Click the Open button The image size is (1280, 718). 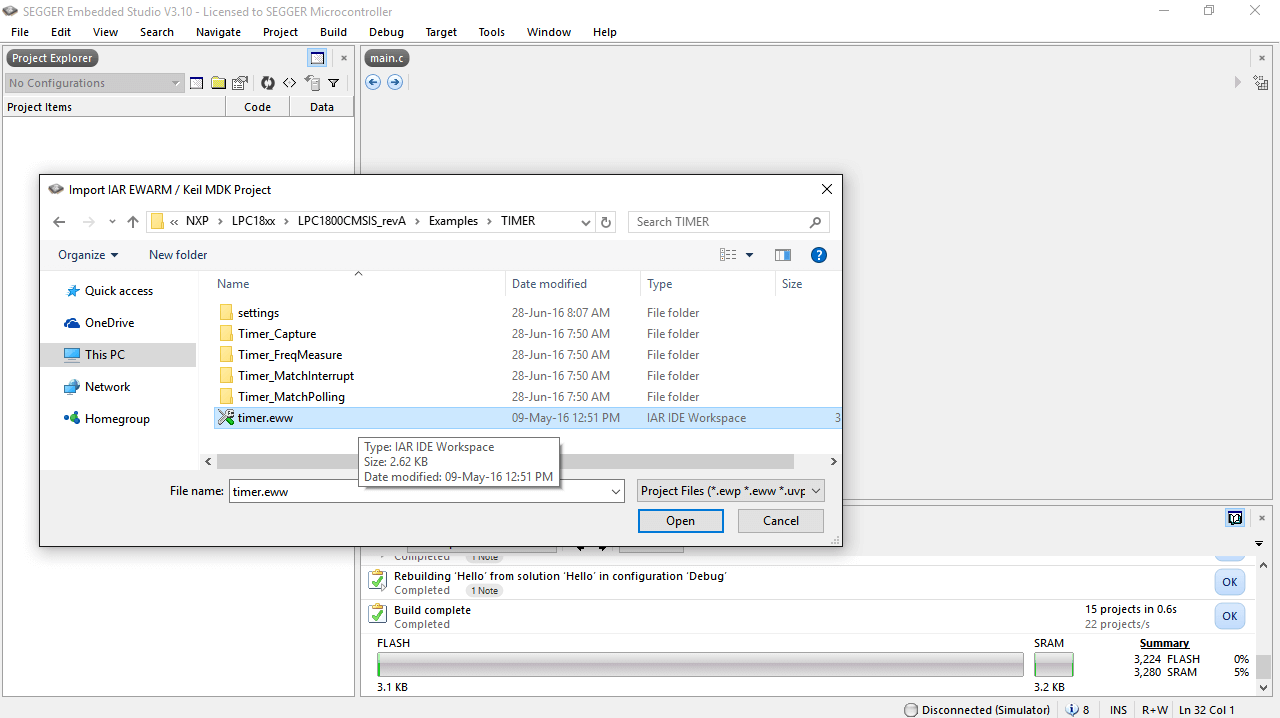click(680, 521)
